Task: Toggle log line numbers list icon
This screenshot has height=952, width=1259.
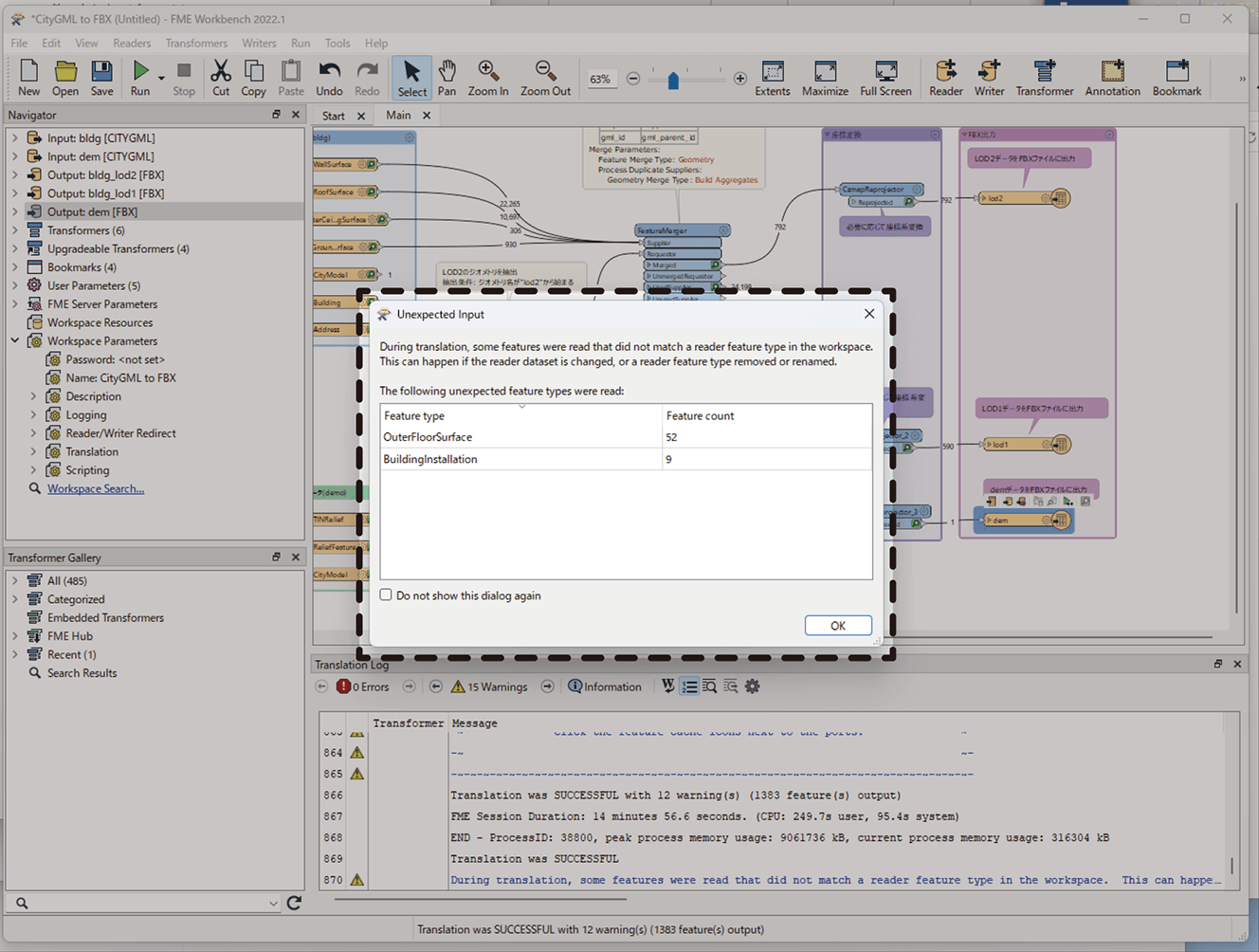Action: [689, 687]
